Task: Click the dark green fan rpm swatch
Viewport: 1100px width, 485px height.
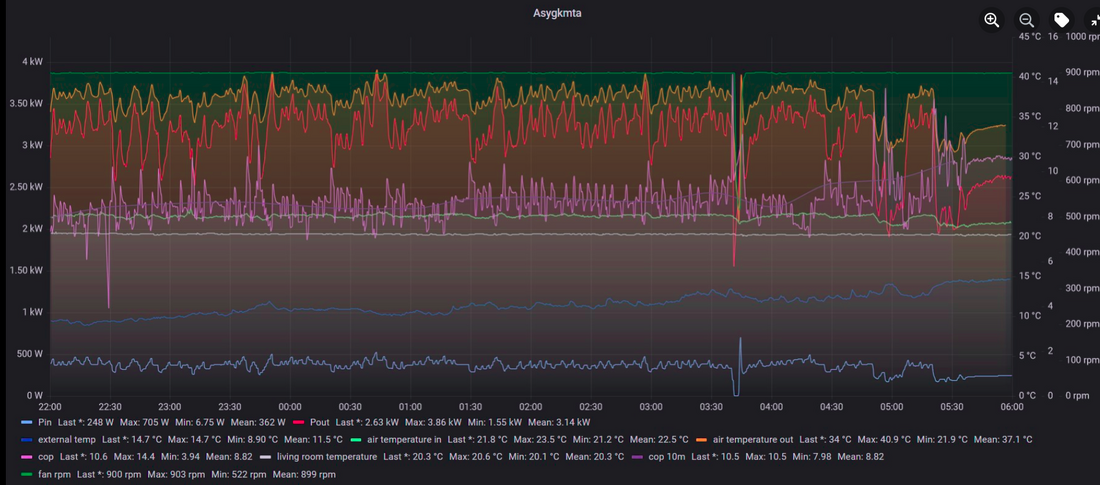Action: (x=26, y=474)
